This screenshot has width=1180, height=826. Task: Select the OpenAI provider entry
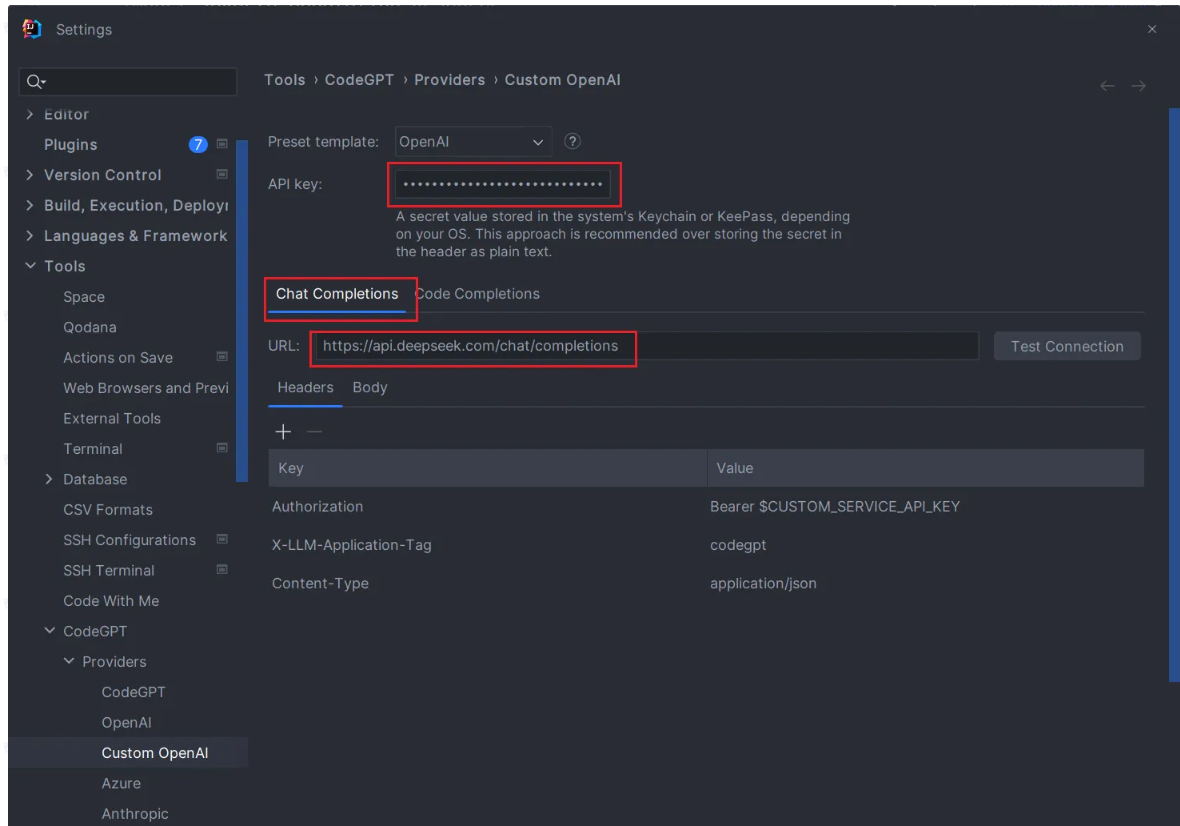126,722
